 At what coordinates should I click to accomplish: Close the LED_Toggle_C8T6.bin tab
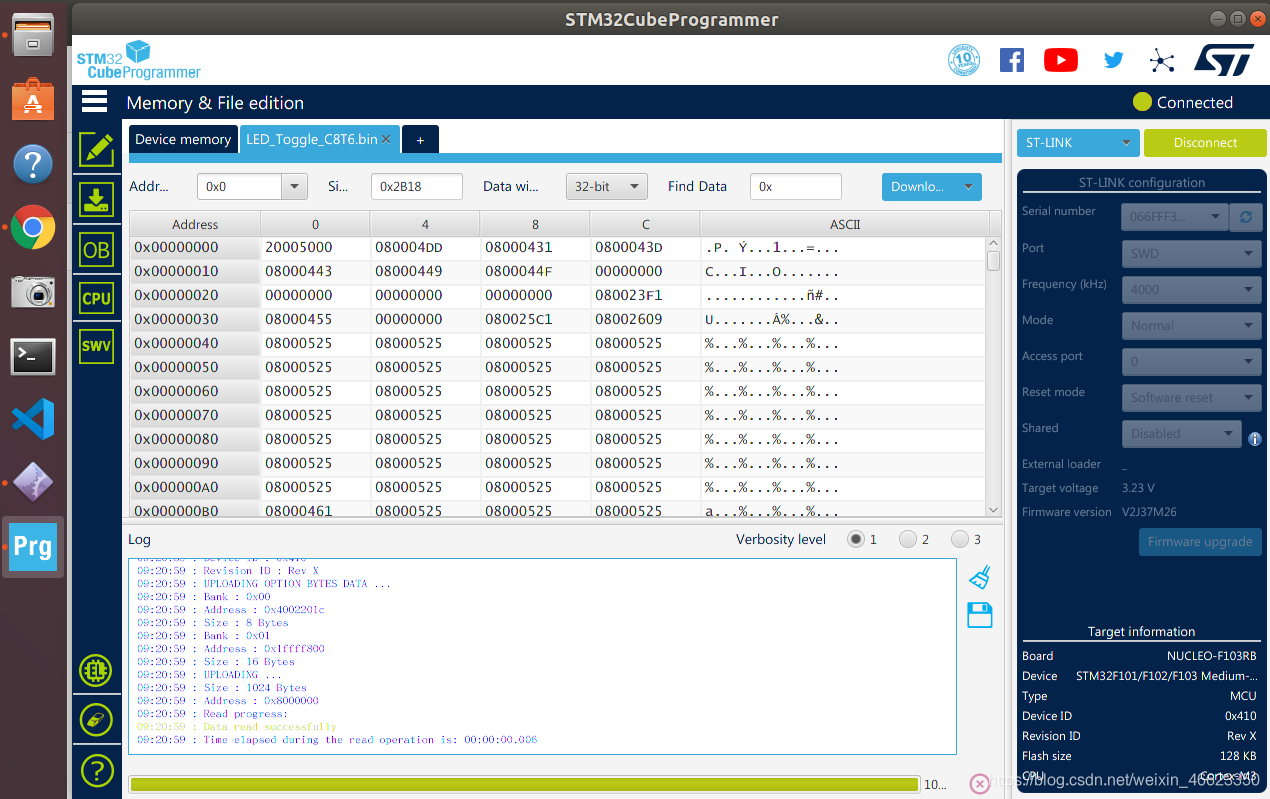tap(387, 139)
